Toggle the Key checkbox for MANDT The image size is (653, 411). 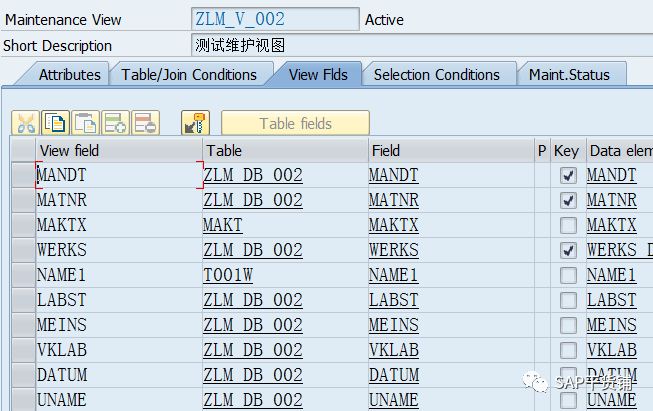point(568,175)
